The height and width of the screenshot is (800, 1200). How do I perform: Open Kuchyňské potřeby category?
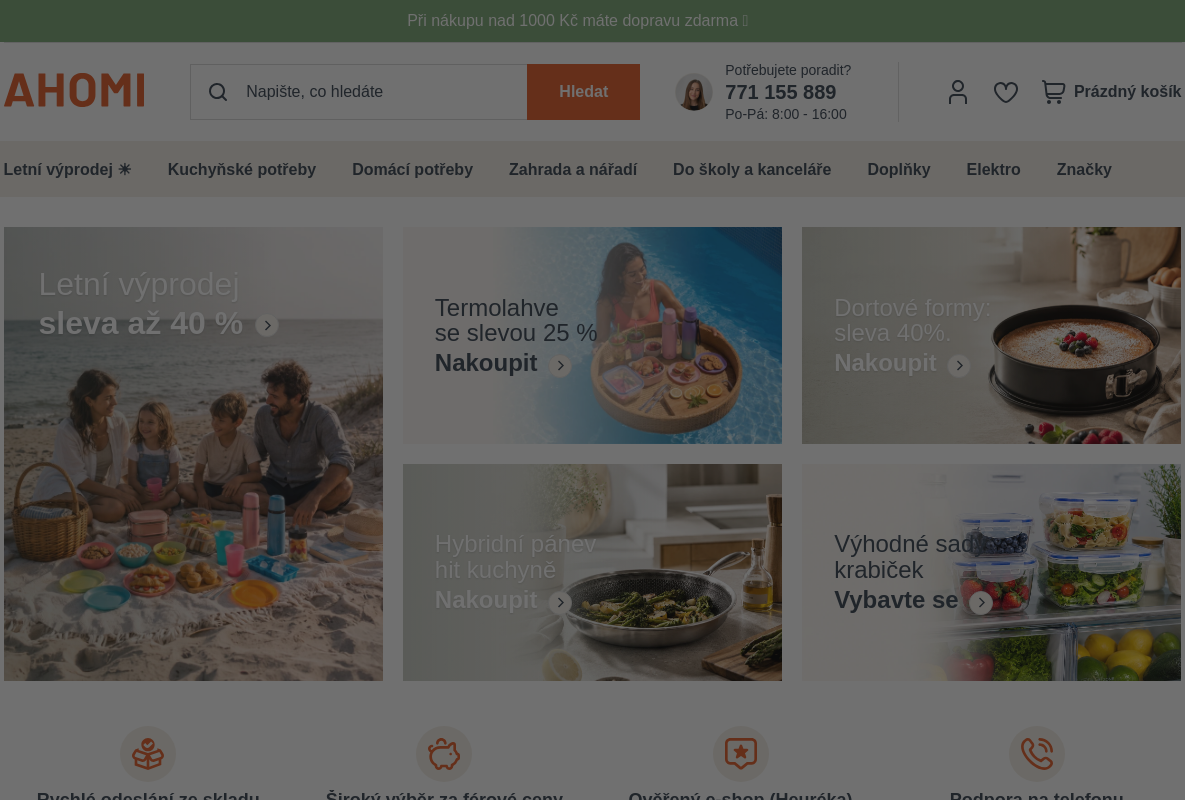point(242,170)
